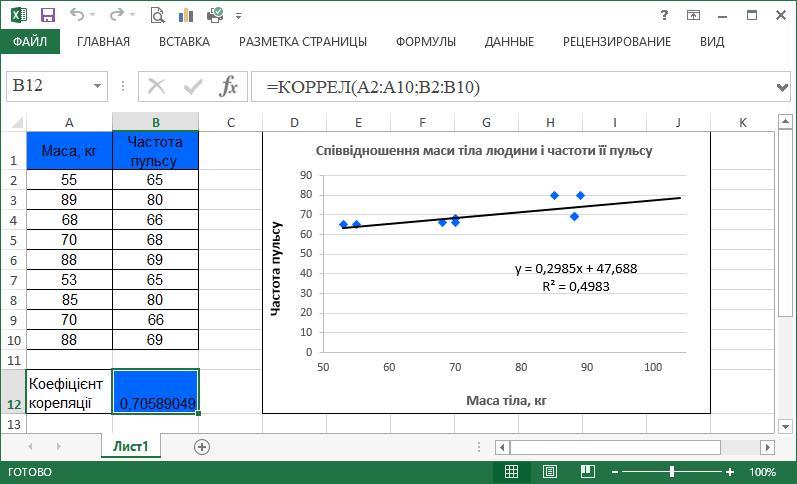The image size is (797, 484).
Task: Click the trendline equation label
Action: [576, 277]
